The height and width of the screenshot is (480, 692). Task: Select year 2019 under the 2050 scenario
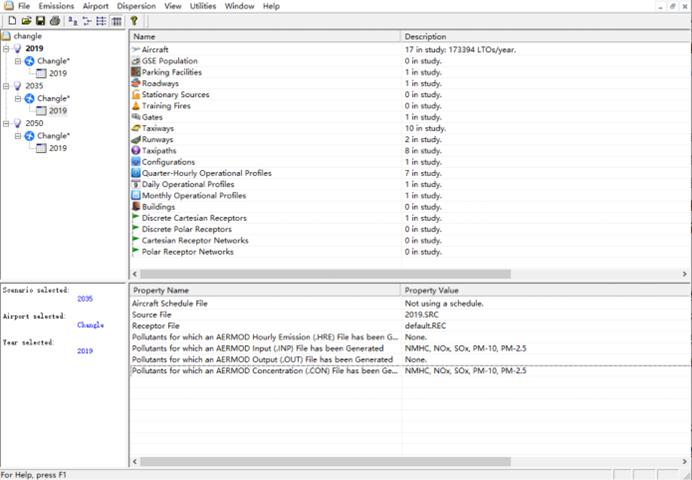[x=57, y=149]
